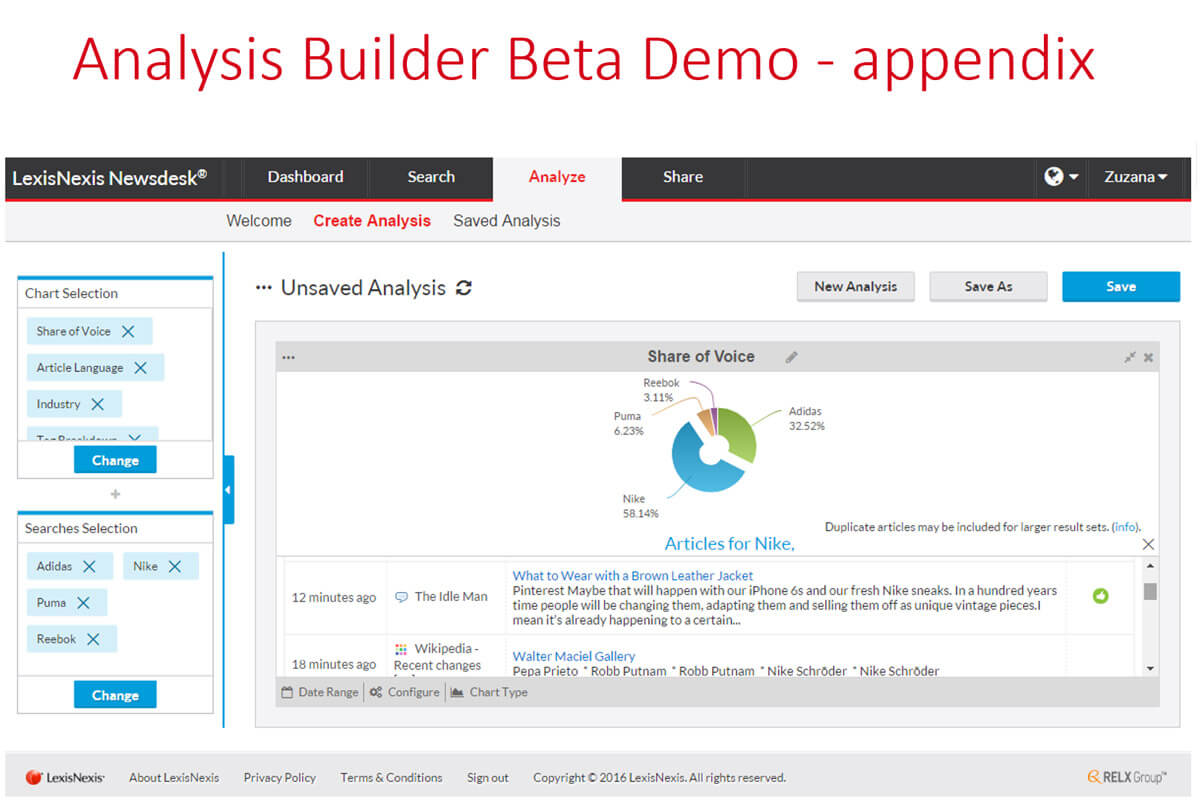The height and width of the screenshot is (800, 1200).
Task: Remove Article Language chart chip
Action: (x=140, y=368)
